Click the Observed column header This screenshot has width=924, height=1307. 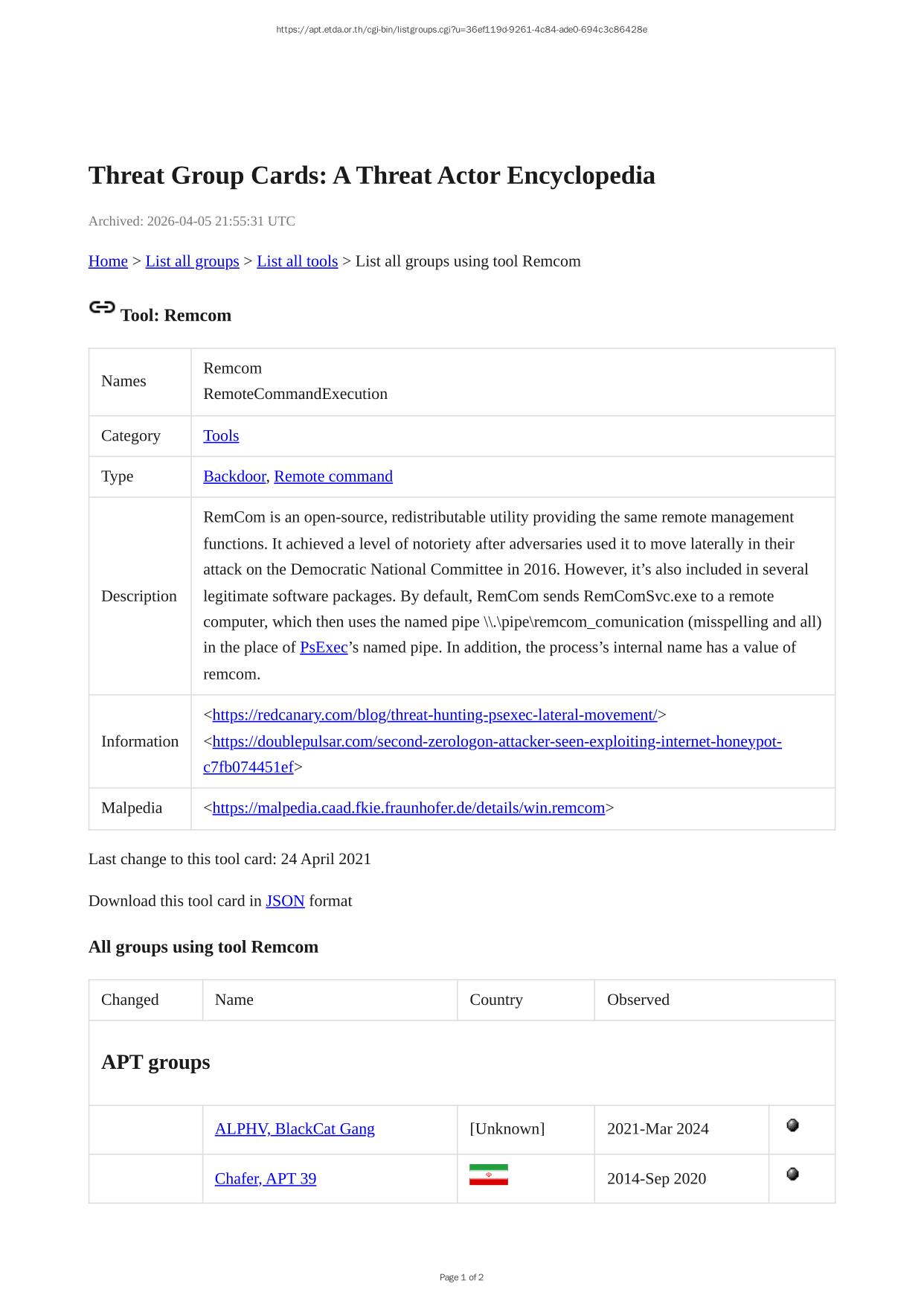638,1000
